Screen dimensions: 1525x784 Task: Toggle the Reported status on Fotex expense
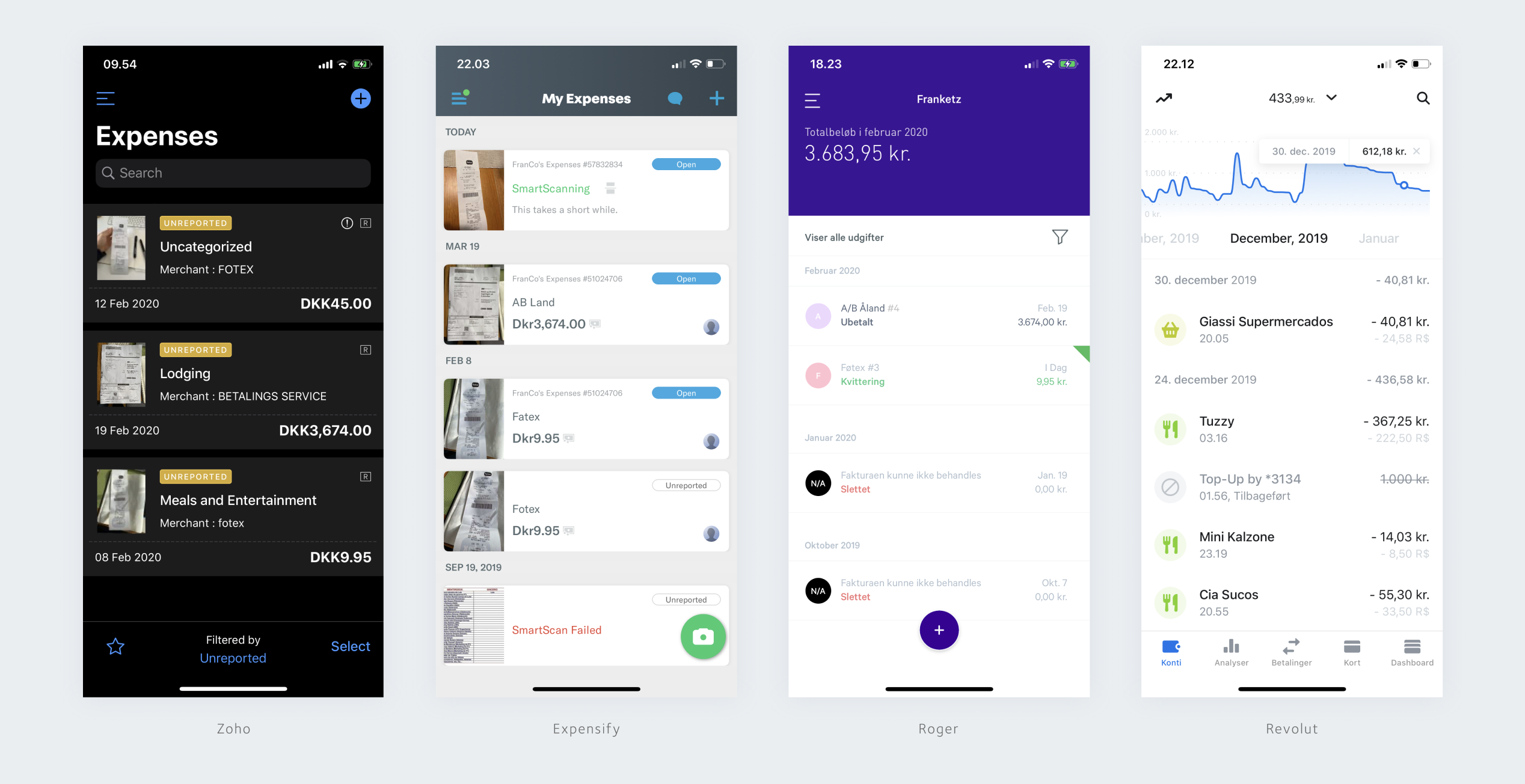click(x=686, y=485)
